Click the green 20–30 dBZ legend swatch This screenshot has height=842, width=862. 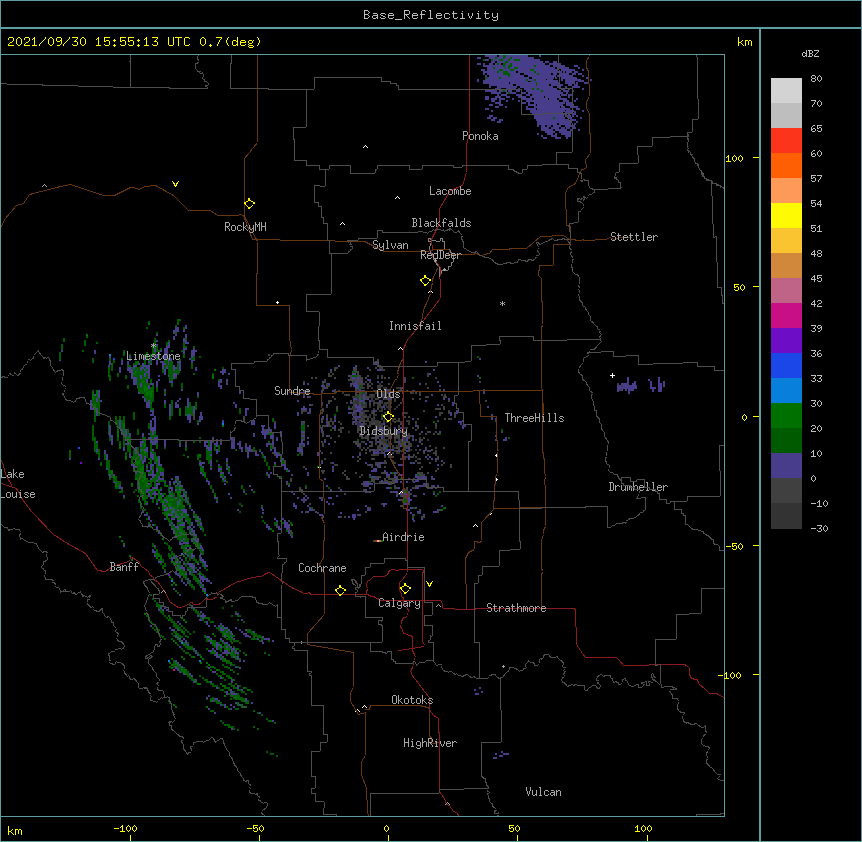tap(786, 416)
